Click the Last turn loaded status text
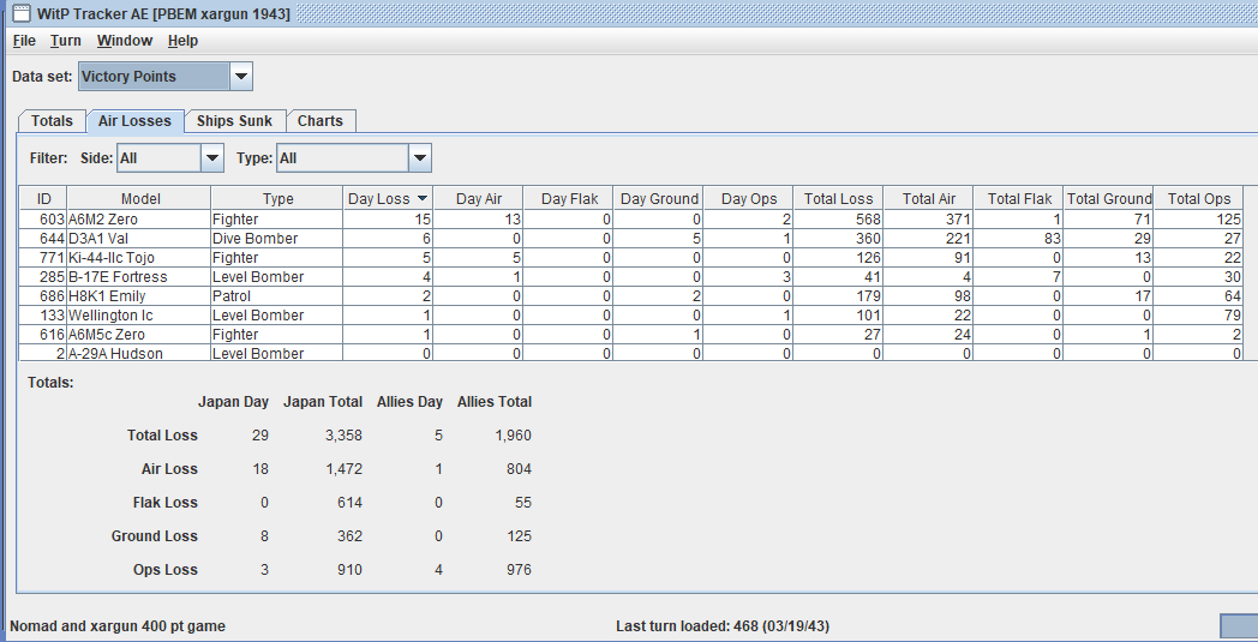The width and height of the screenshot is (1258, 642). click(722, 626)
